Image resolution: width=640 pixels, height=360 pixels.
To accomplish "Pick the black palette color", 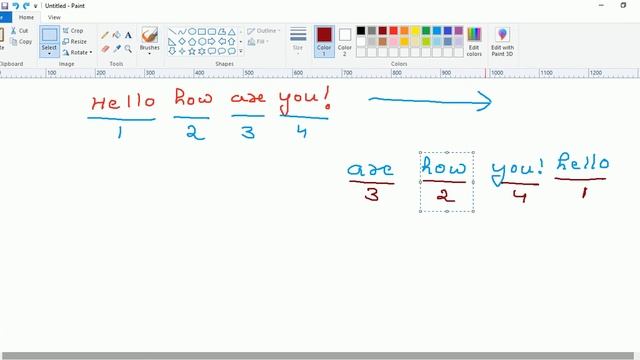I will [x=361, y=31].
